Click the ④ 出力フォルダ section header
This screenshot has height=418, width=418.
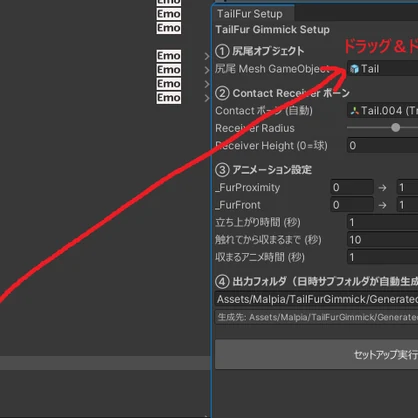316,281
